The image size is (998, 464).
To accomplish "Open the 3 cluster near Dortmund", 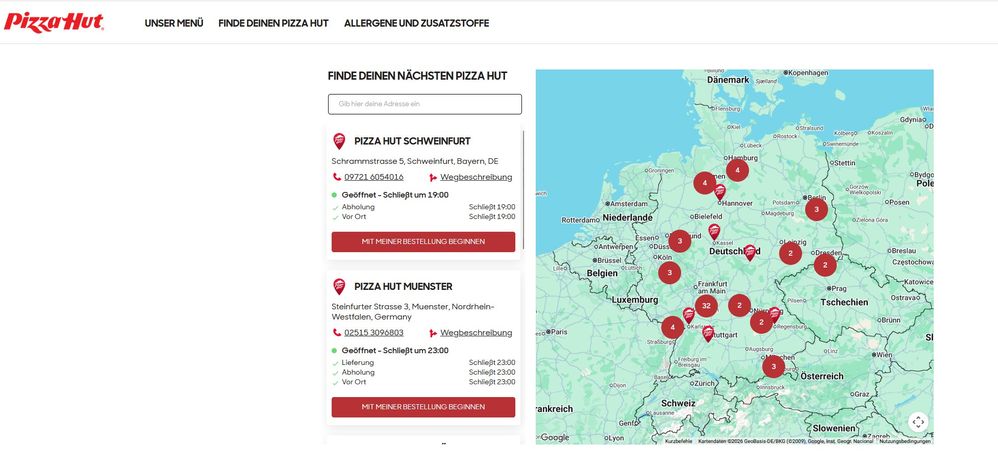I will pyautogui.click(x=680, y=241).
